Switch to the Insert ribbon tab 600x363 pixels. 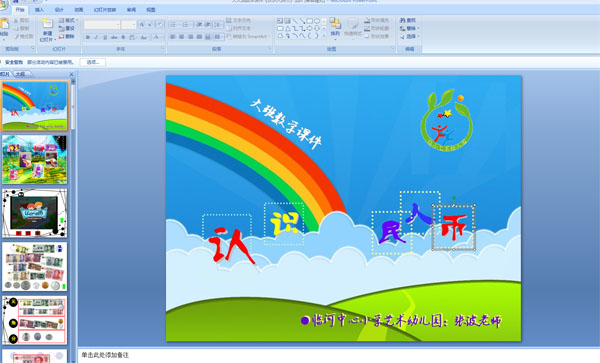tap(39, 10)
